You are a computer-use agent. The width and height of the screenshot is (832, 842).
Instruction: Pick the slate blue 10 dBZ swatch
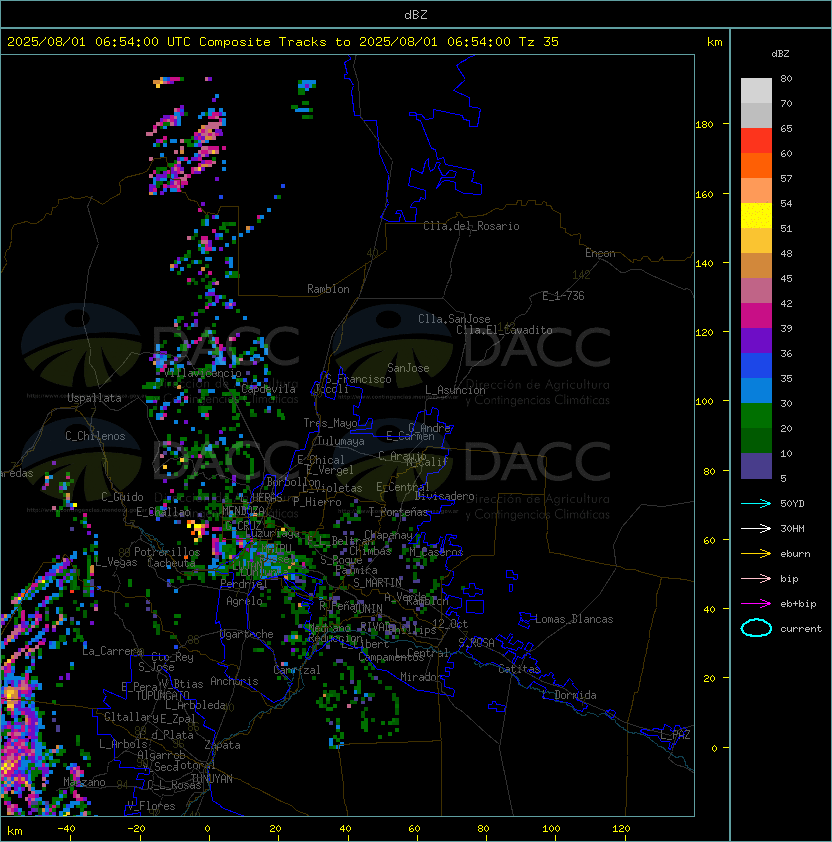(x=756, y=466)
